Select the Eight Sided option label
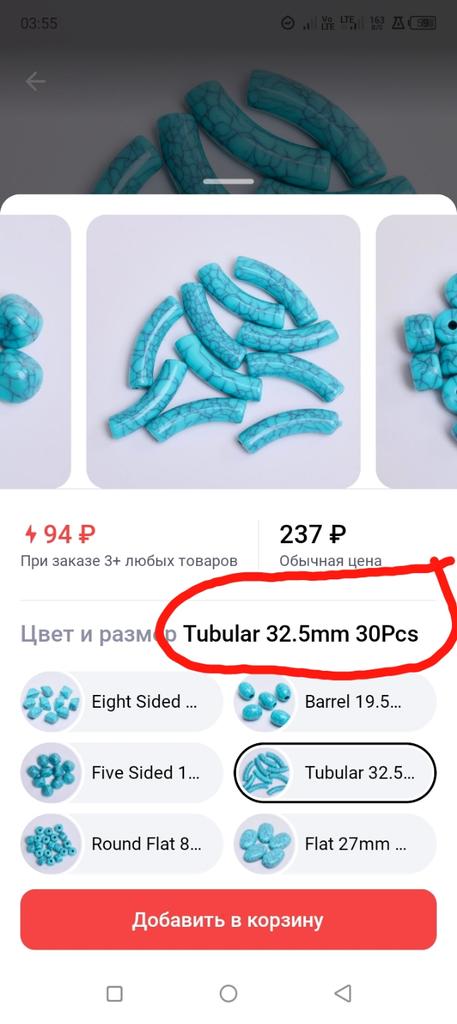Image resolution: width=457 pixels, height=1024 pixels. pyautogui.click(x=144, y=702)
